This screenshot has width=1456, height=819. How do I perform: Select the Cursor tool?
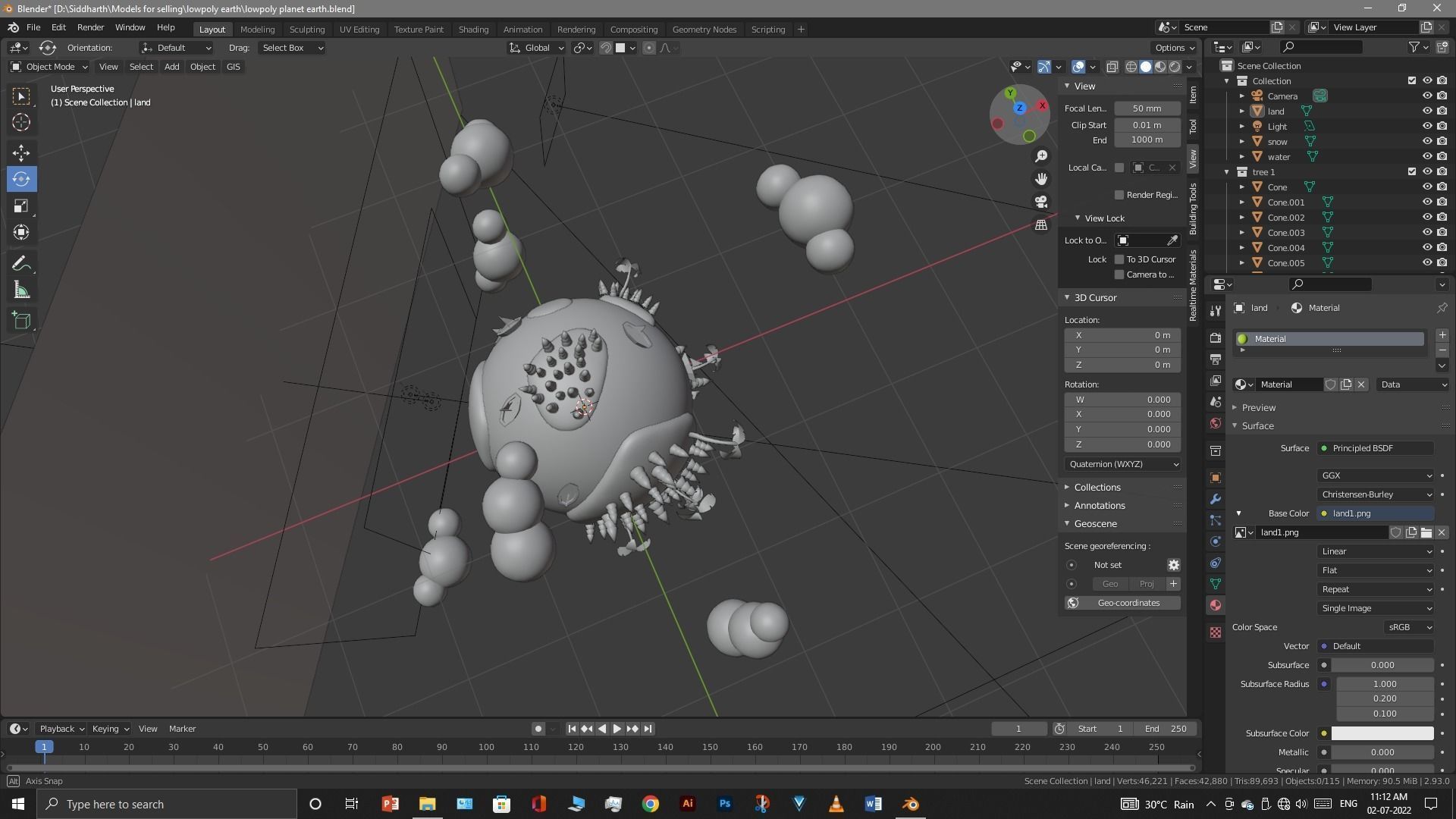(x=21, y=122)
